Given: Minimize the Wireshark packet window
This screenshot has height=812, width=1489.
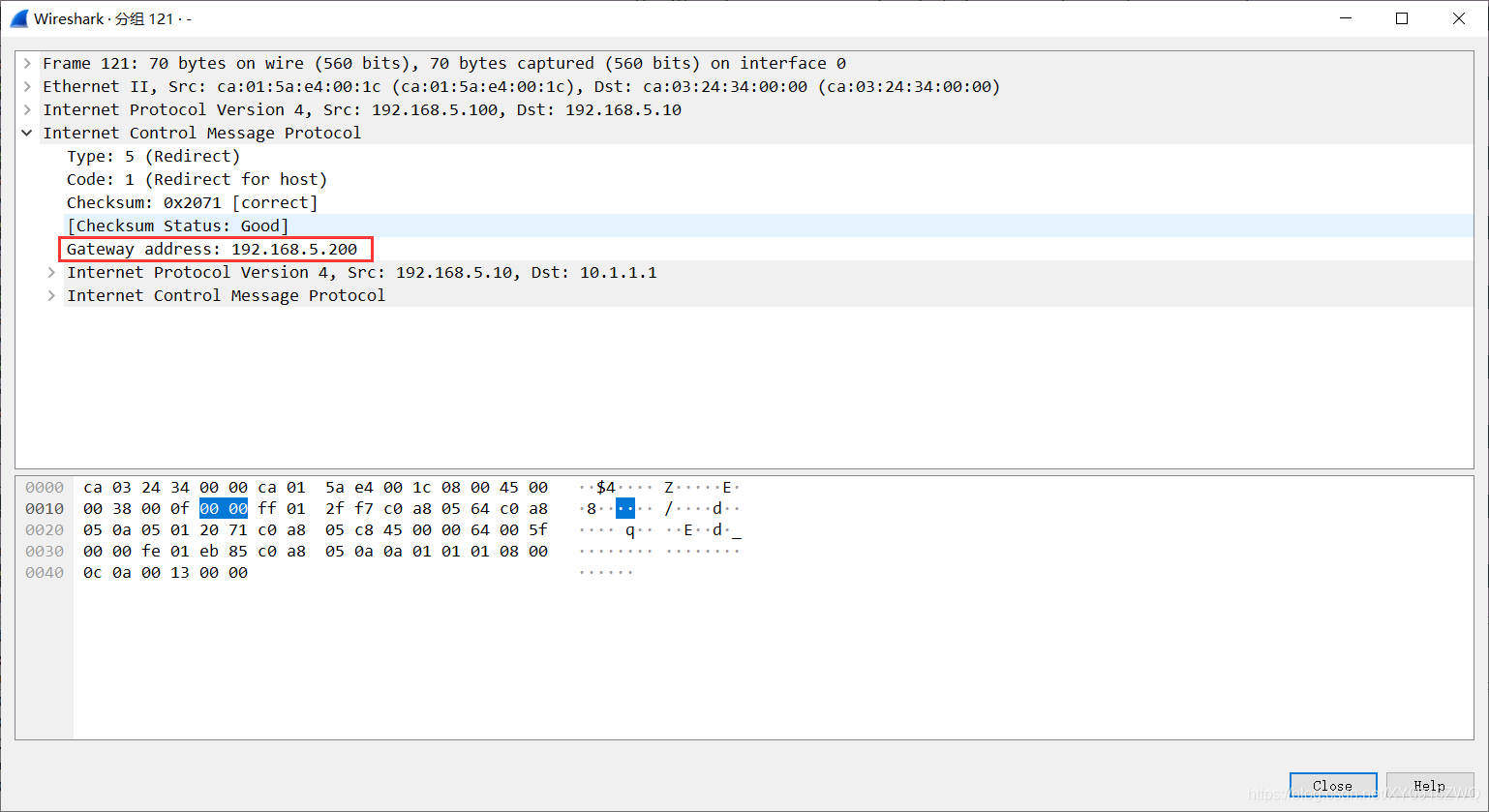Looking at the screenshot, I should [1346, 18].
